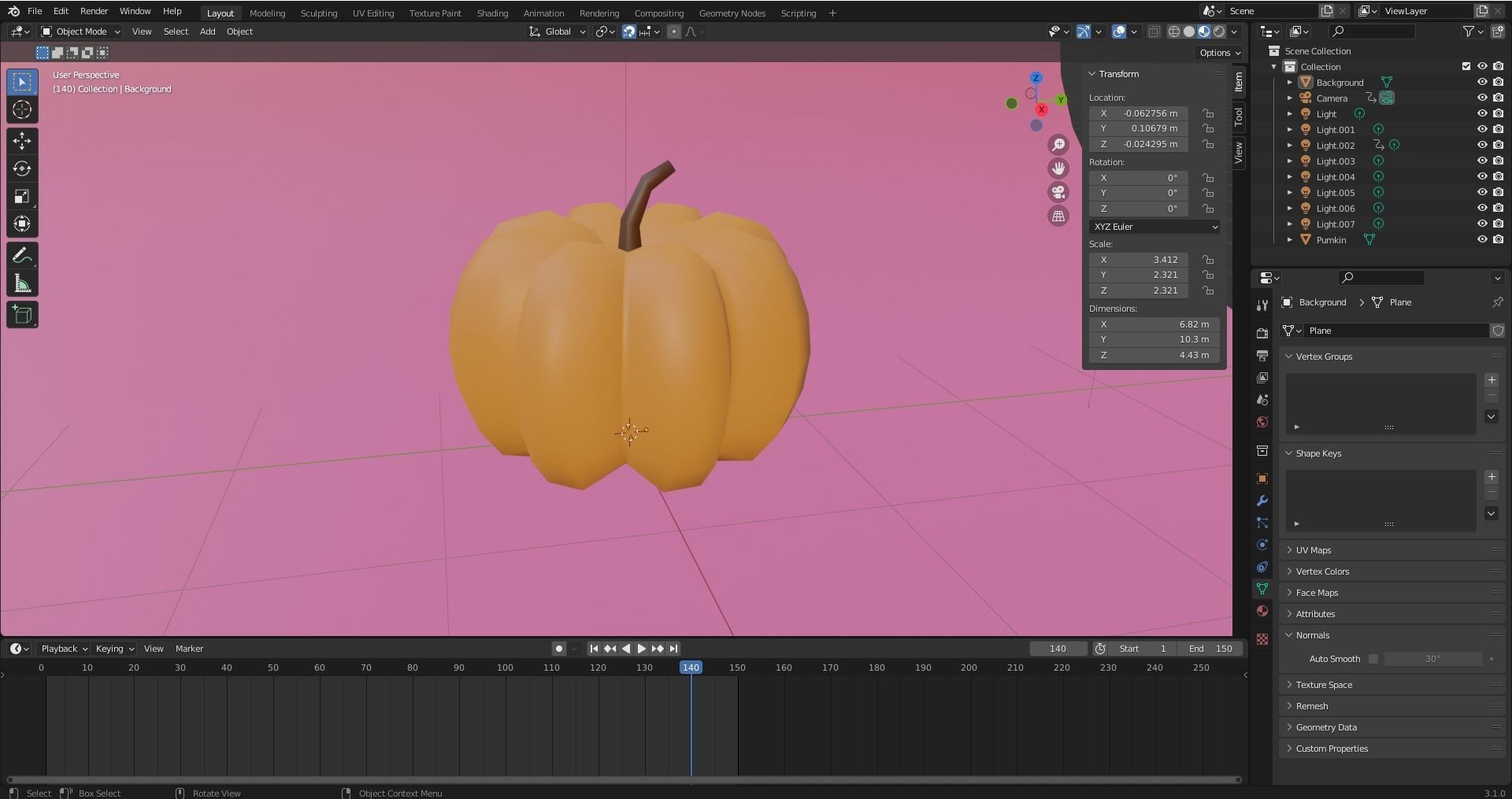Switch to the Shading workspace tab
This screenshot has width=1512, height=799.
(492, 13)
